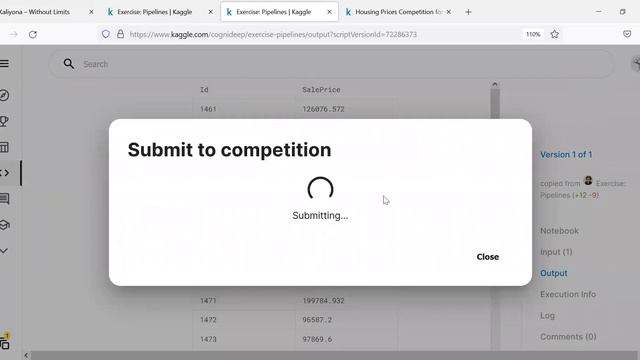Click Close button in submit dialog

[x=487, y=257]
